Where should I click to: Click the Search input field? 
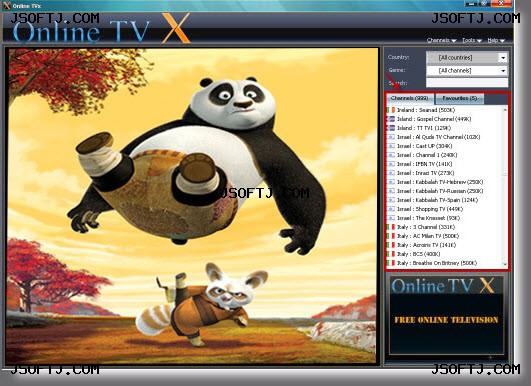point(467,83)
